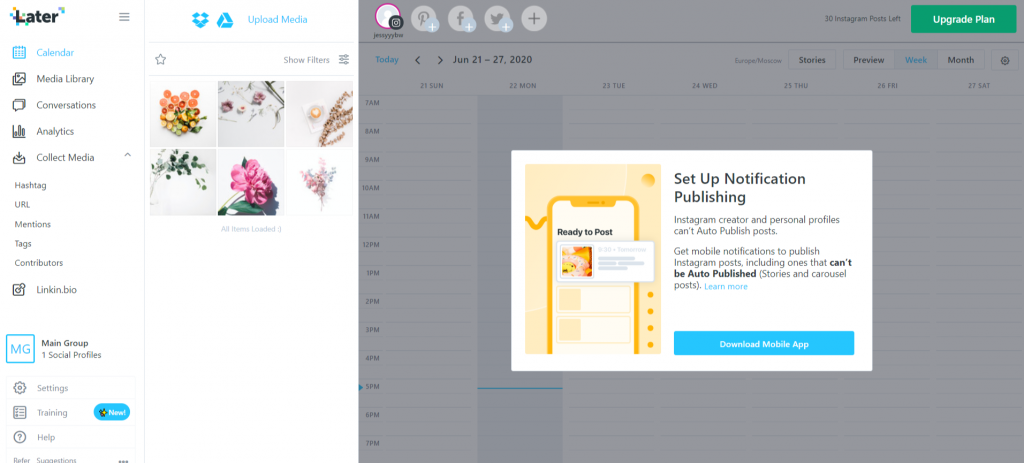
Task: Click the Refer link at bottom
Action: (x=22, y=460)
